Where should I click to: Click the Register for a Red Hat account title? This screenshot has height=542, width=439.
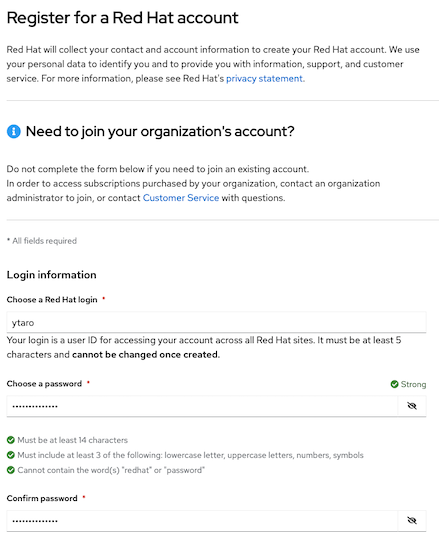pos(122,18)
